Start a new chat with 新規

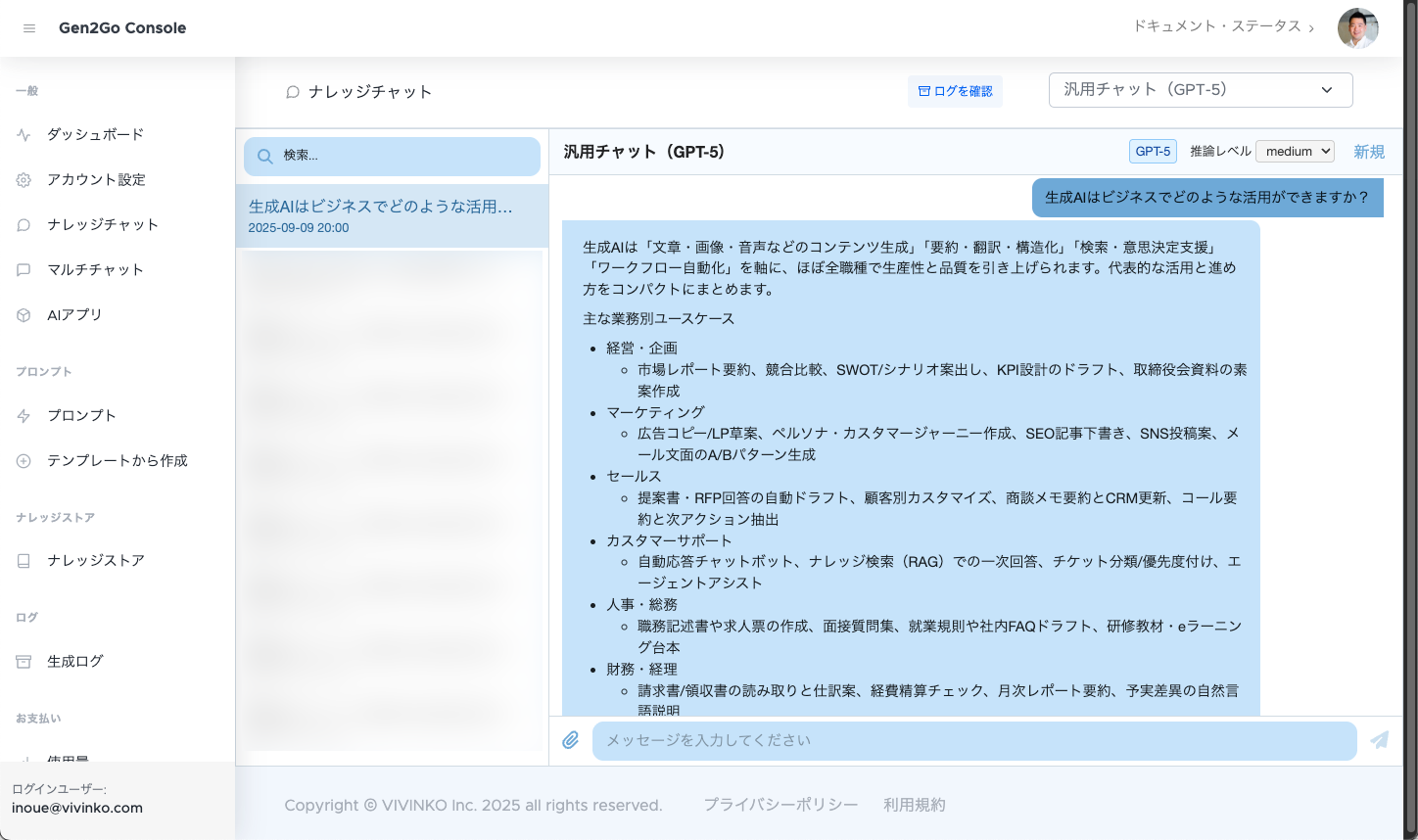[1368, 152]
